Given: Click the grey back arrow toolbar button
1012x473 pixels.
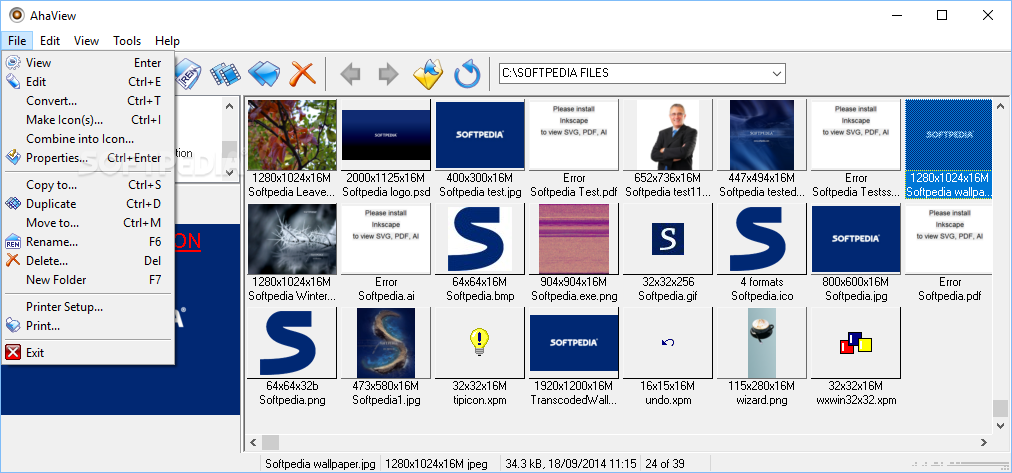Looking at the screenshot, I should [350, 74].
